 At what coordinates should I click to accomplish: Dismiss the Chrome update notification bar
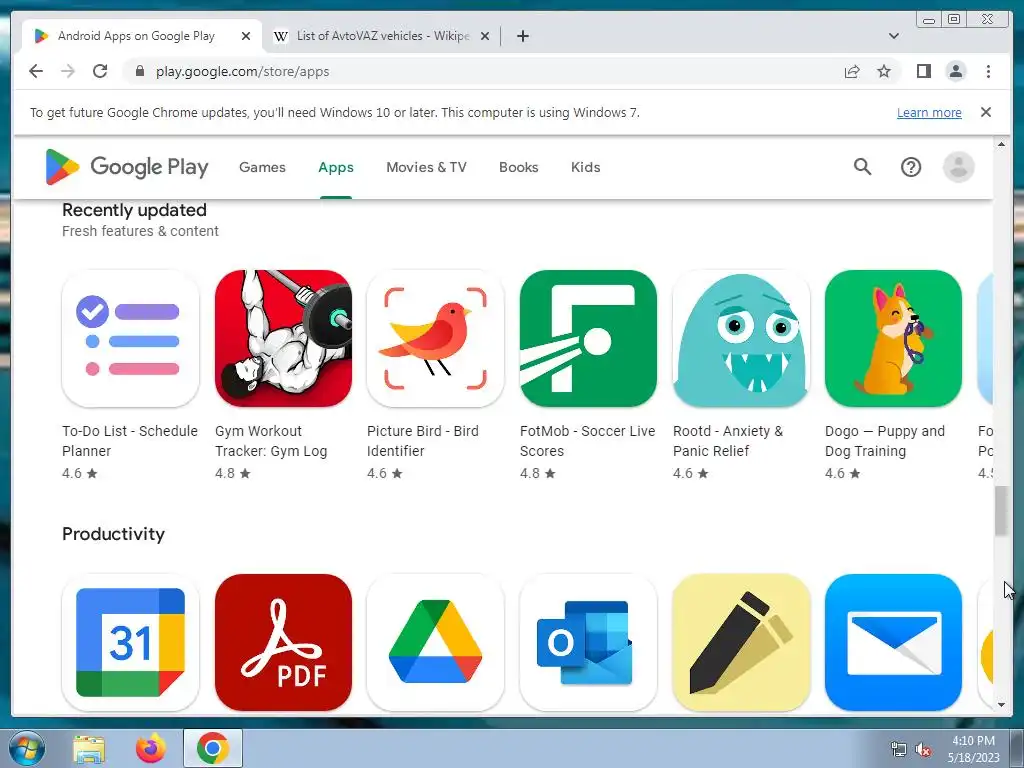pyautogui.click(x=986, y=112)
